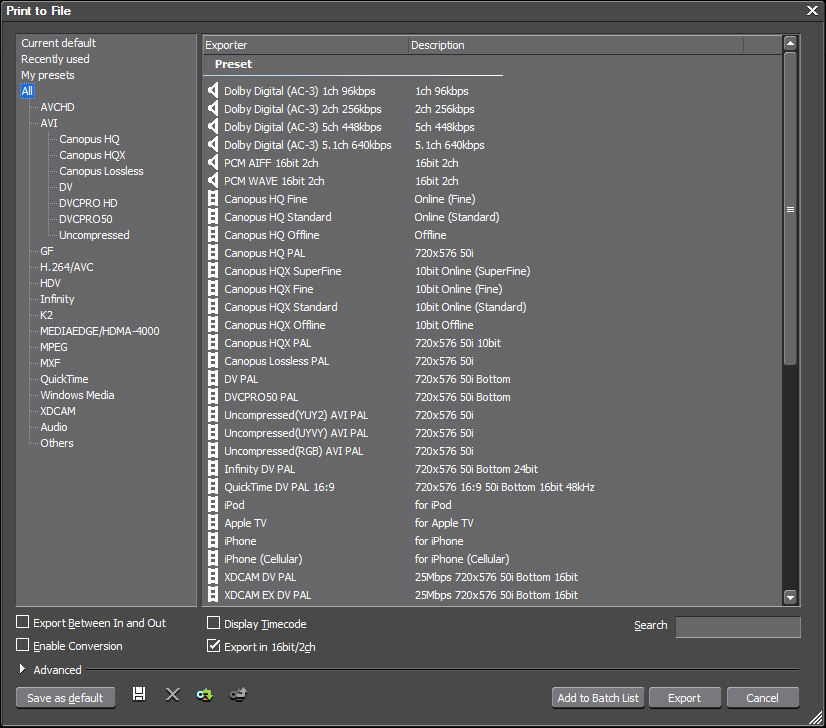Select H.264/AVC category

coord(67,267)
